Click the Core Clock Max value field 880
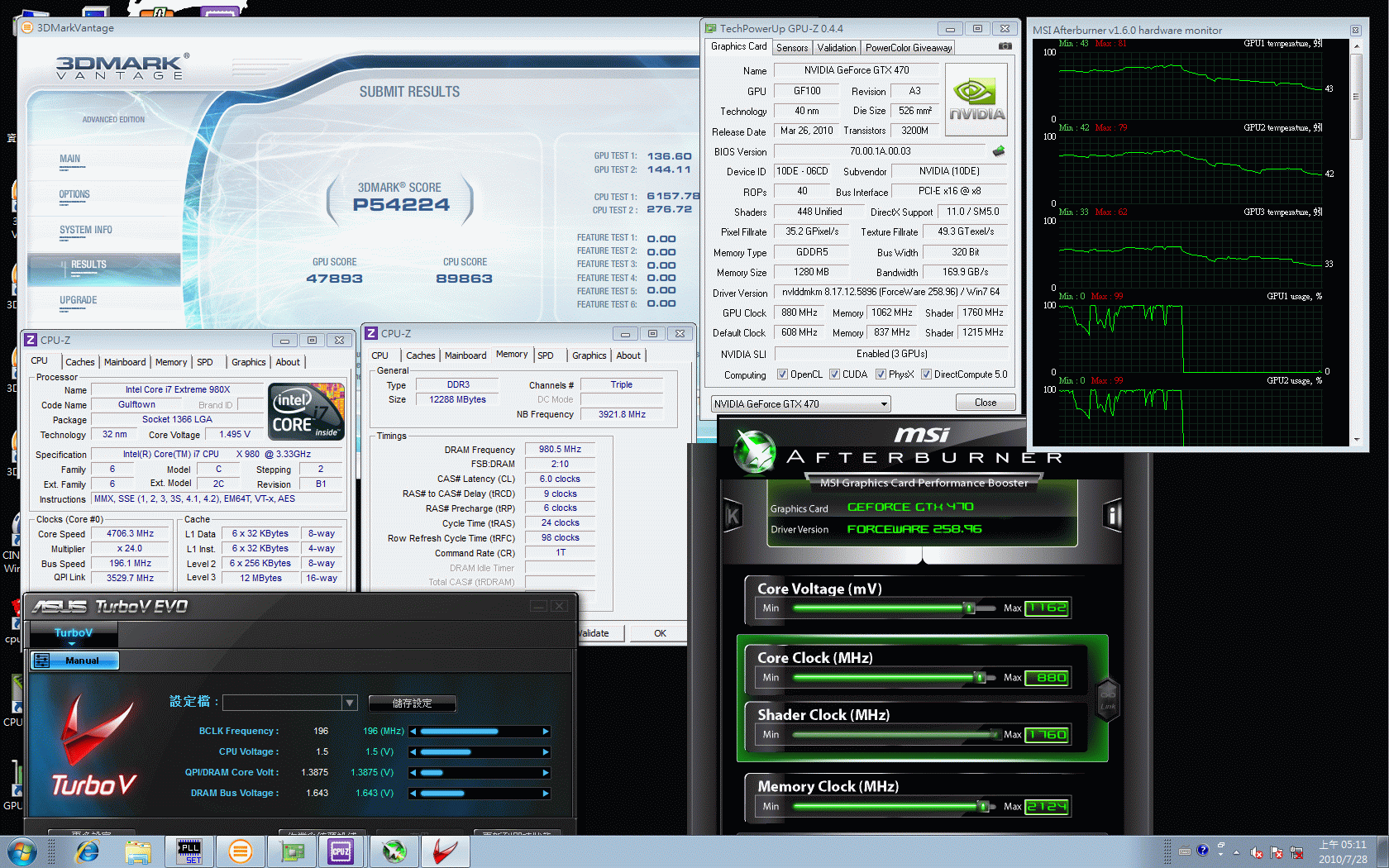The image size is (1389, 868). point(1048,678)
